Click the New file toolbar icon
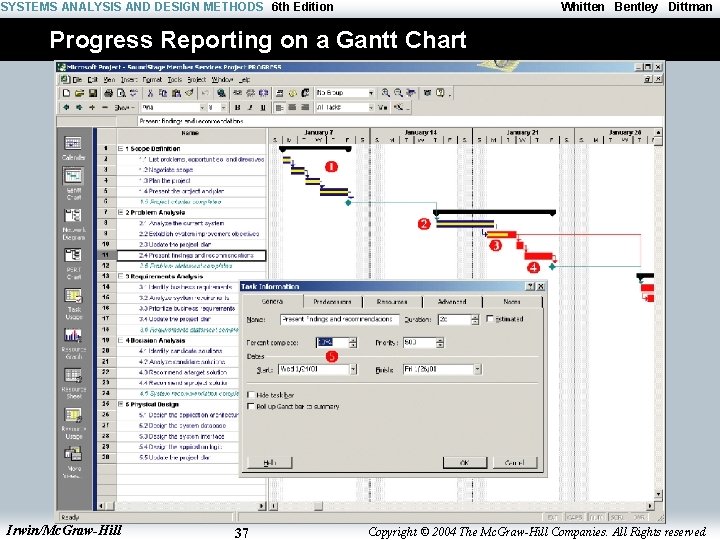The height and width of the screenshot is (540, 720). click(x=66, y=93)
